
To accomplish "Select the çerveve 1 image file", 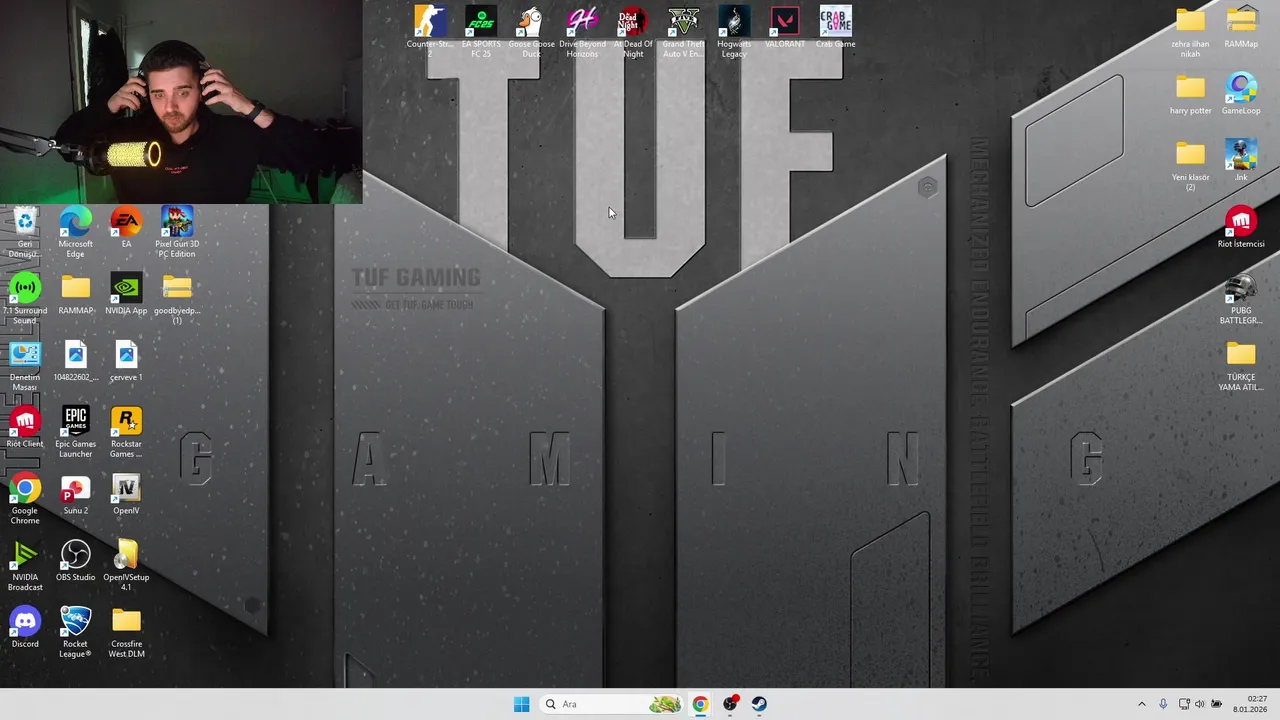I will click(126, 354).
